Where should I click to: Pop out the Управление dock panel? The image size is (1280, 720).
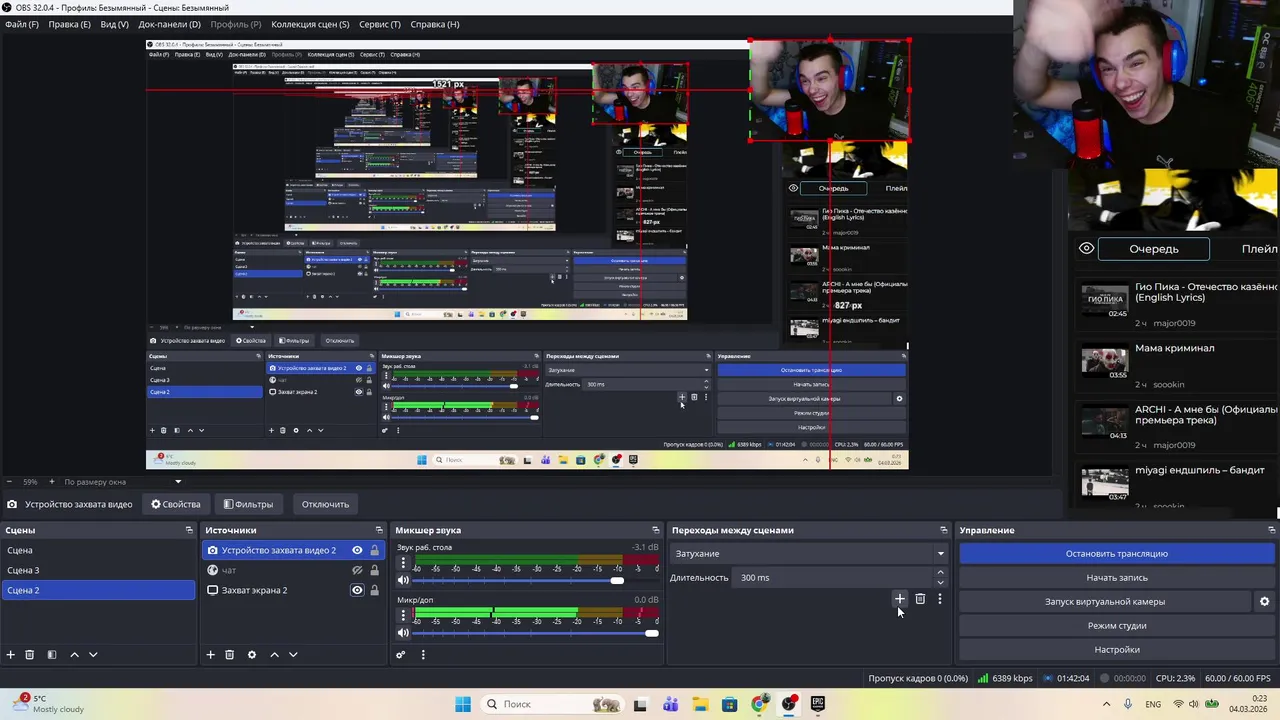click(x=1272, y=530)
